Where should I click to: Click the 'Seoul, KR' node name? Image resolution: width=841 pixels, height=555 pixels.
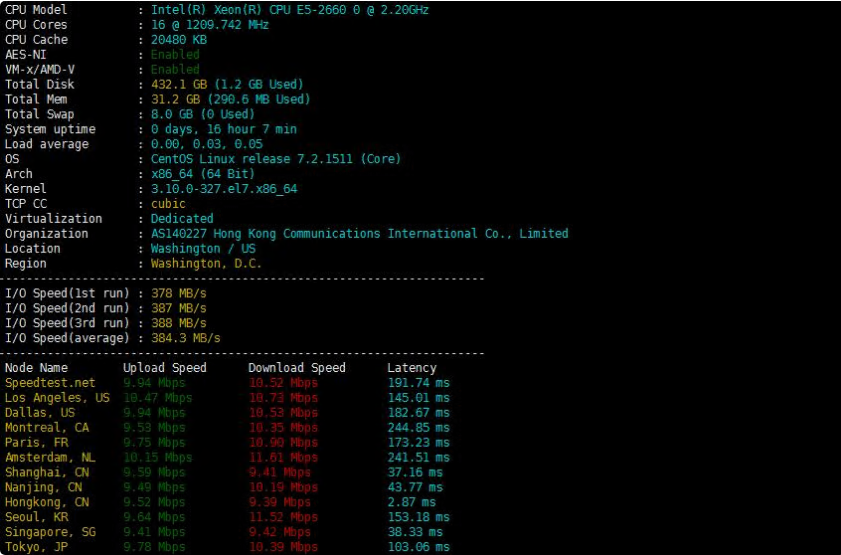(37, 517)
